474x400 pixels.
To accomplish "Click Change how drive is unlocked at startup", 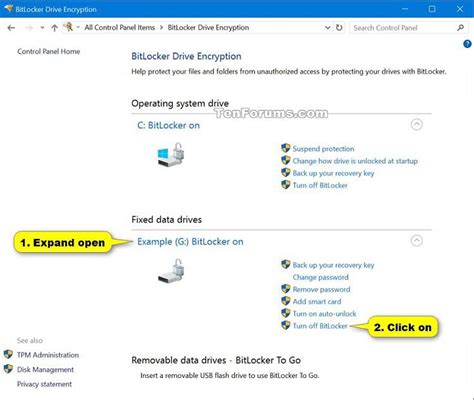I will (355, 161).
